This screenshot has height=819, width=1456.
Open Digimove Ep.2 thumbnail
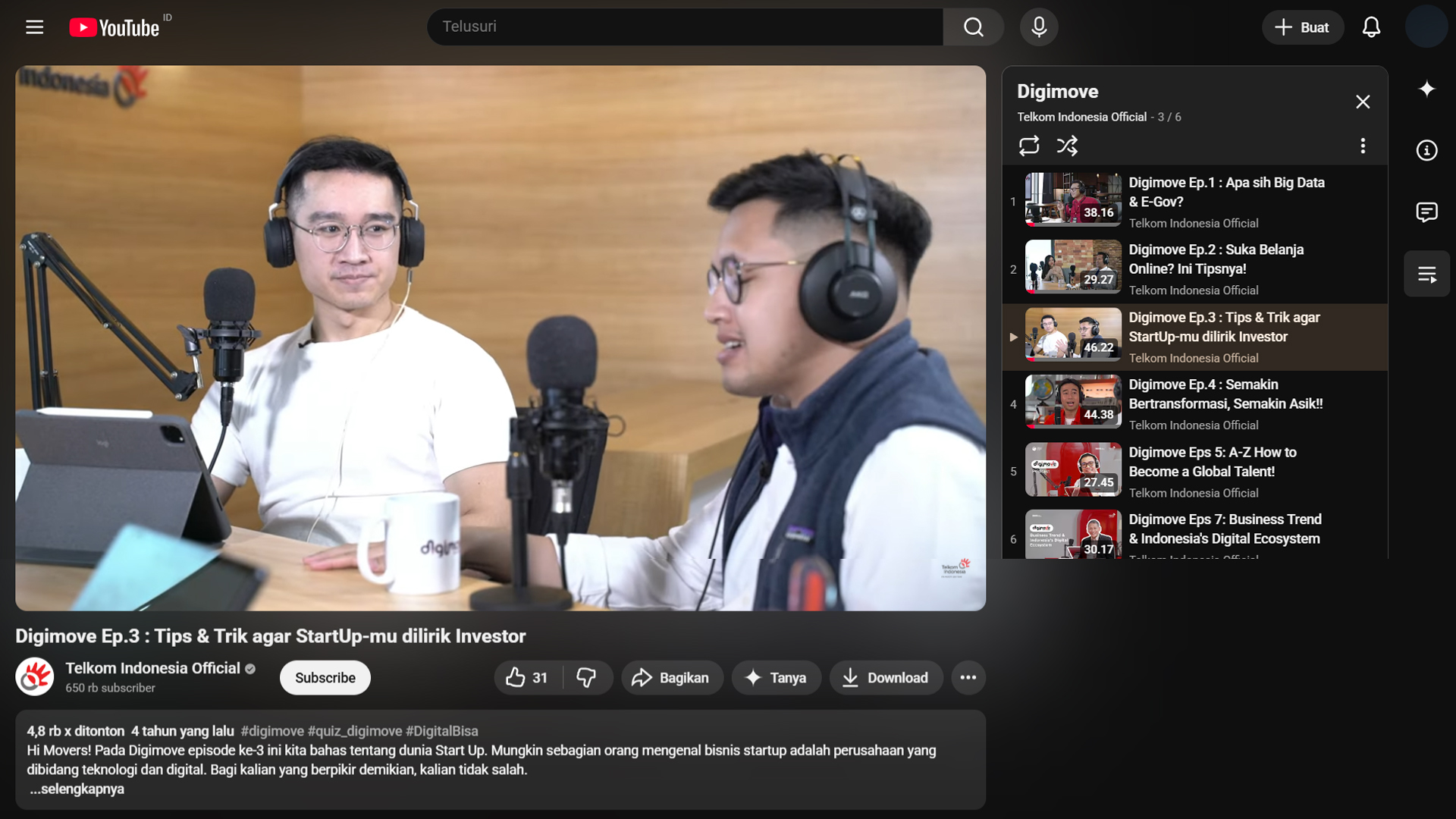[1073, 267]
